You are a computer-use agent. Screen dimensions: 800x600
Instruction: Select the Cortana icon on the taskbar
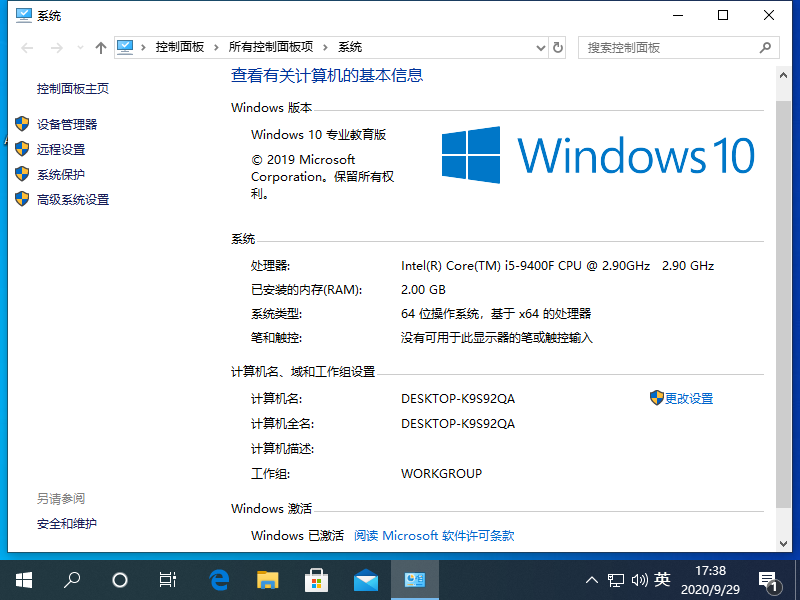coord(119,580)
